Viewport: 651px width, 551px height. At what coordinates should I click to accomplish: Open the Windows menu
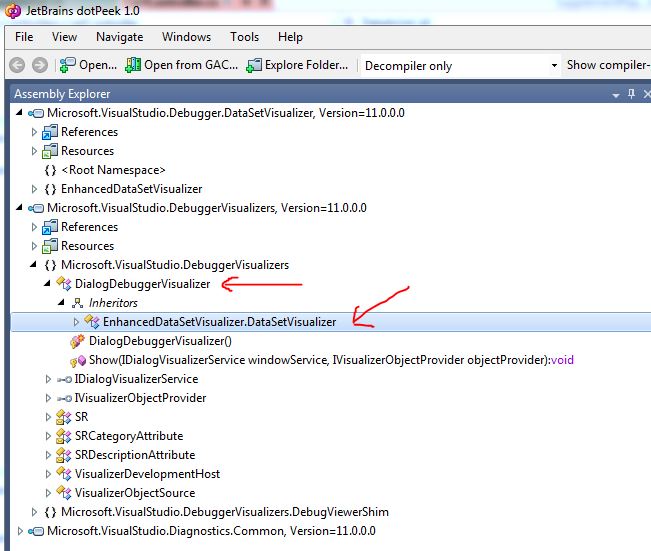[x=186, y=37]
